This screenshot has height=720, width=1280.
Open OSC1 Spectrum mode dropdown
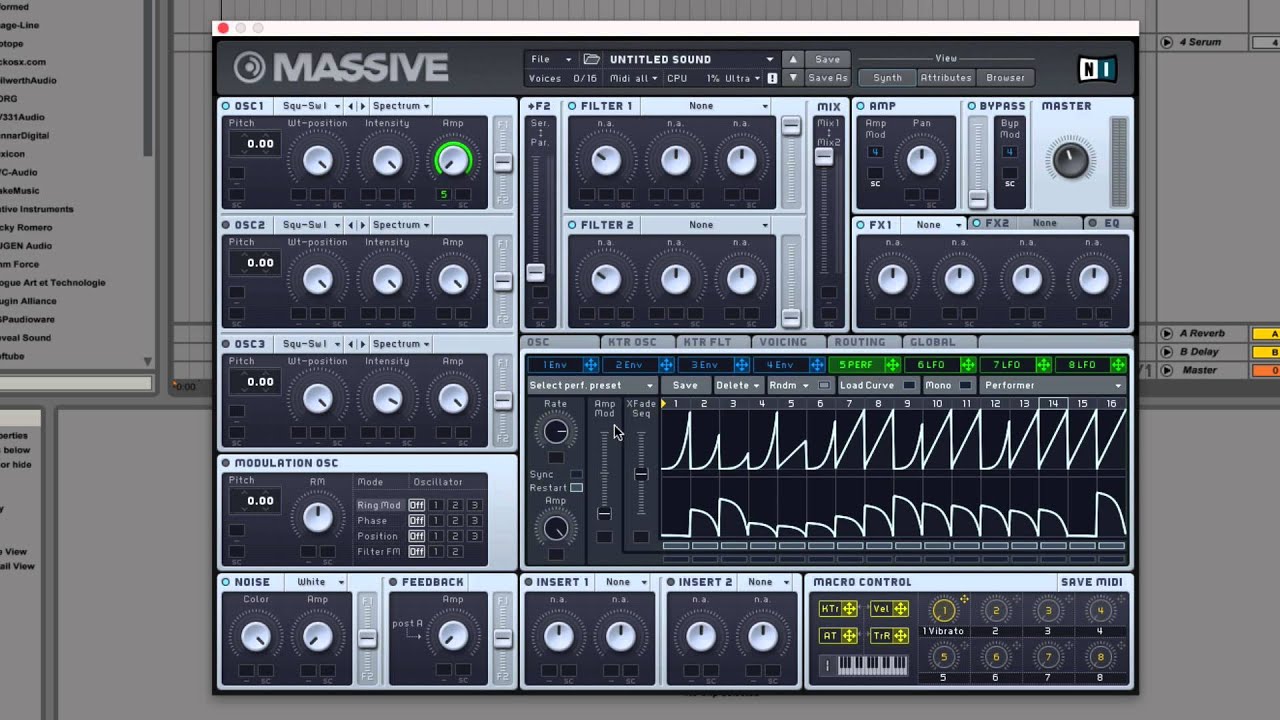400,106
